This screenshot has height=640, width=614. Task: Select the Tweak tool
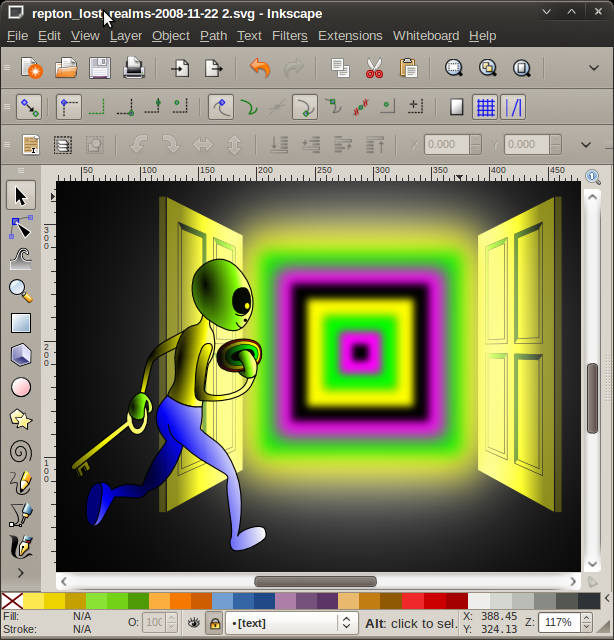(21, 259)
